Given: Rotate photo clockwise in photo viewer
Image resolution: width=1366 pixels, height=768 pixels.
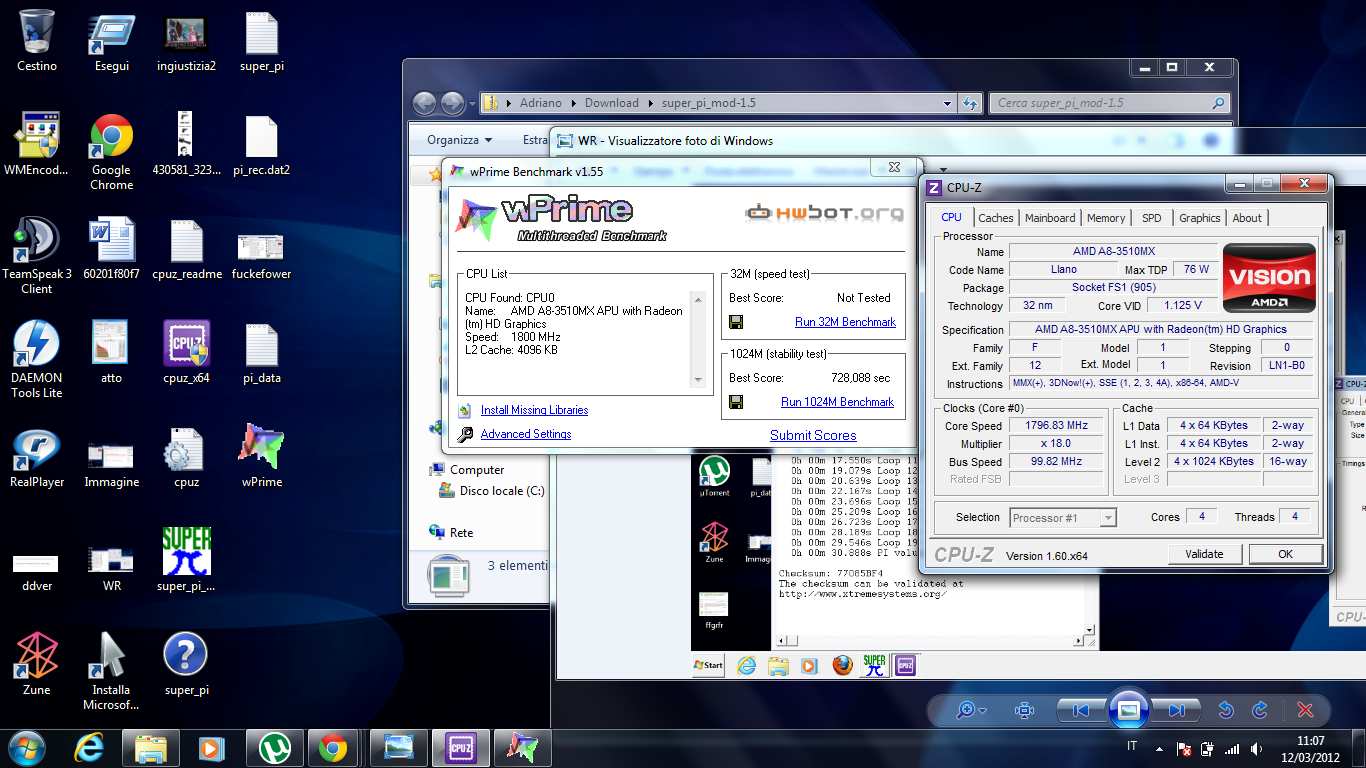Looking at the screenshot, I should pos(1260,711).
